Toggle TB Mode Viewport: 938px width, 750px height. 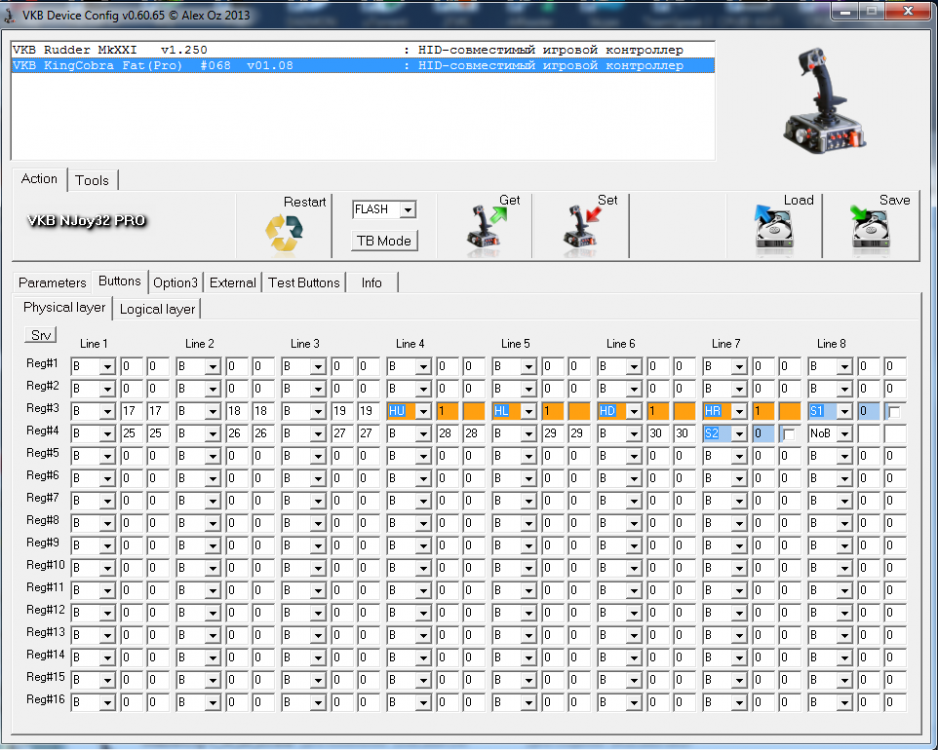click(383, 241)
